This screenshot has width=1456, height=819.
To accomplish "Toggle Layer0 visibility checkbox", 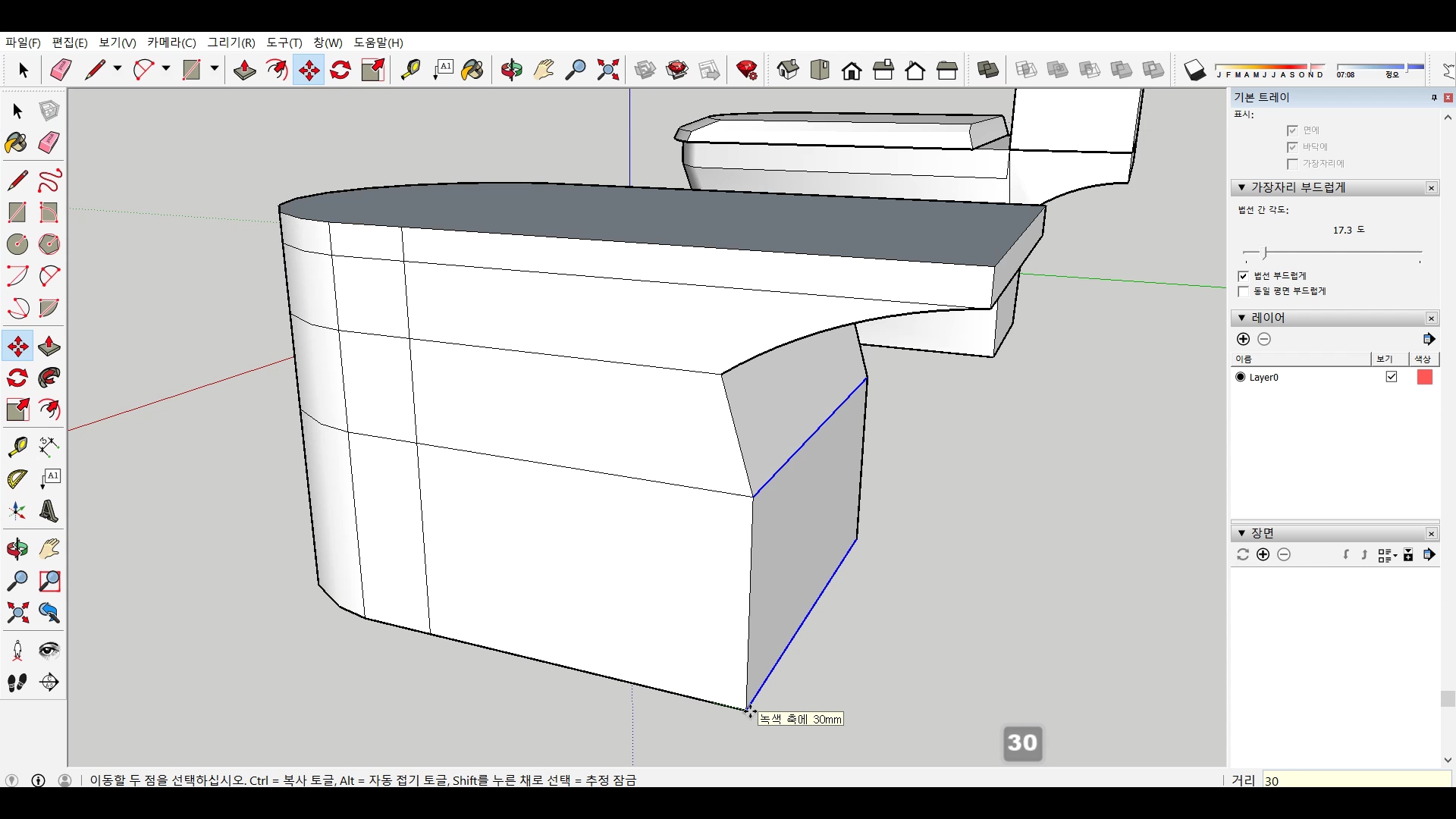I will click(x=1391, y=377).
